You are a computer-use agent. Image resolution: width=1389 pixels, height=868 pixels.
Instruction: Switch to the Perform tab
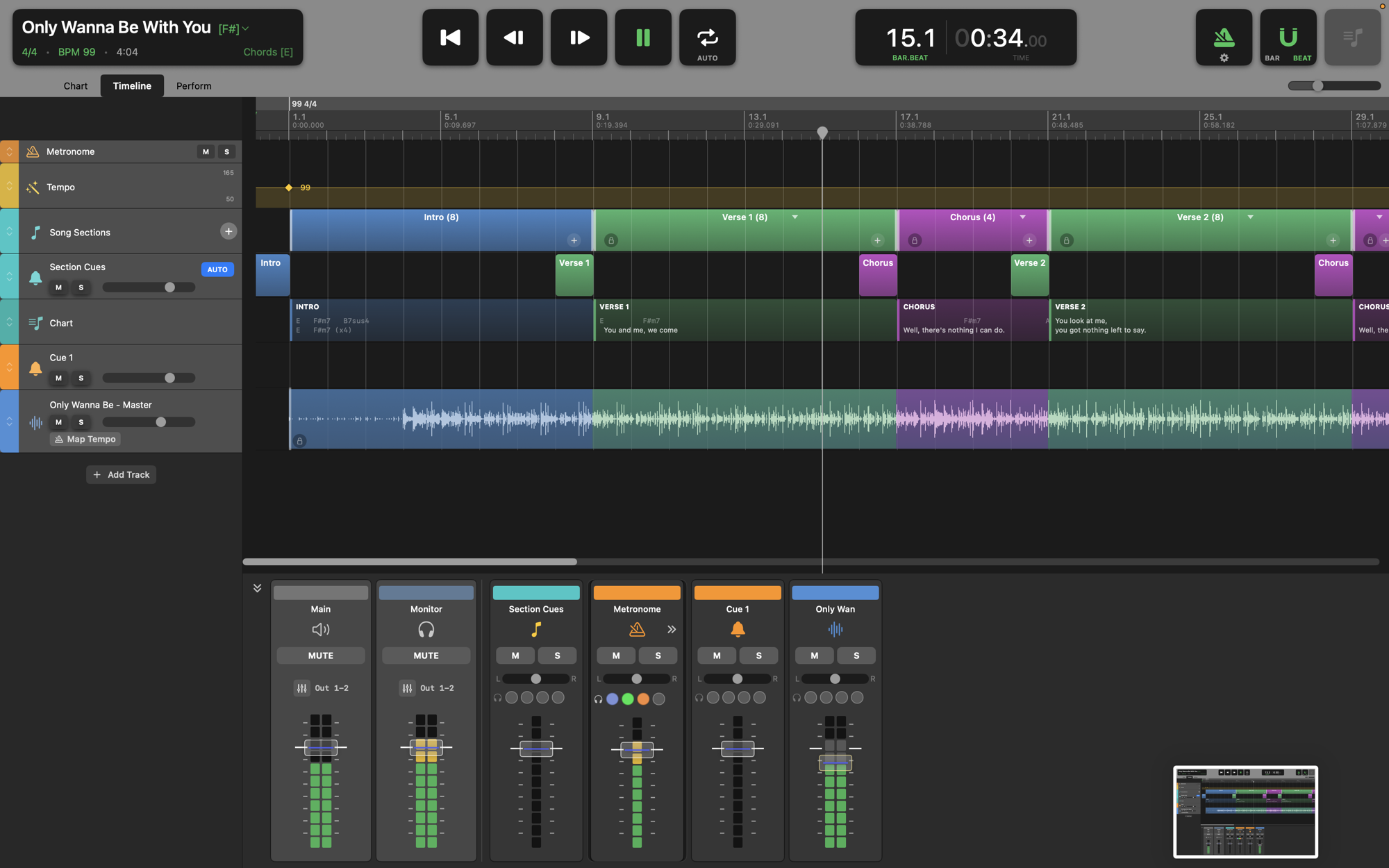tap(194, 86)
